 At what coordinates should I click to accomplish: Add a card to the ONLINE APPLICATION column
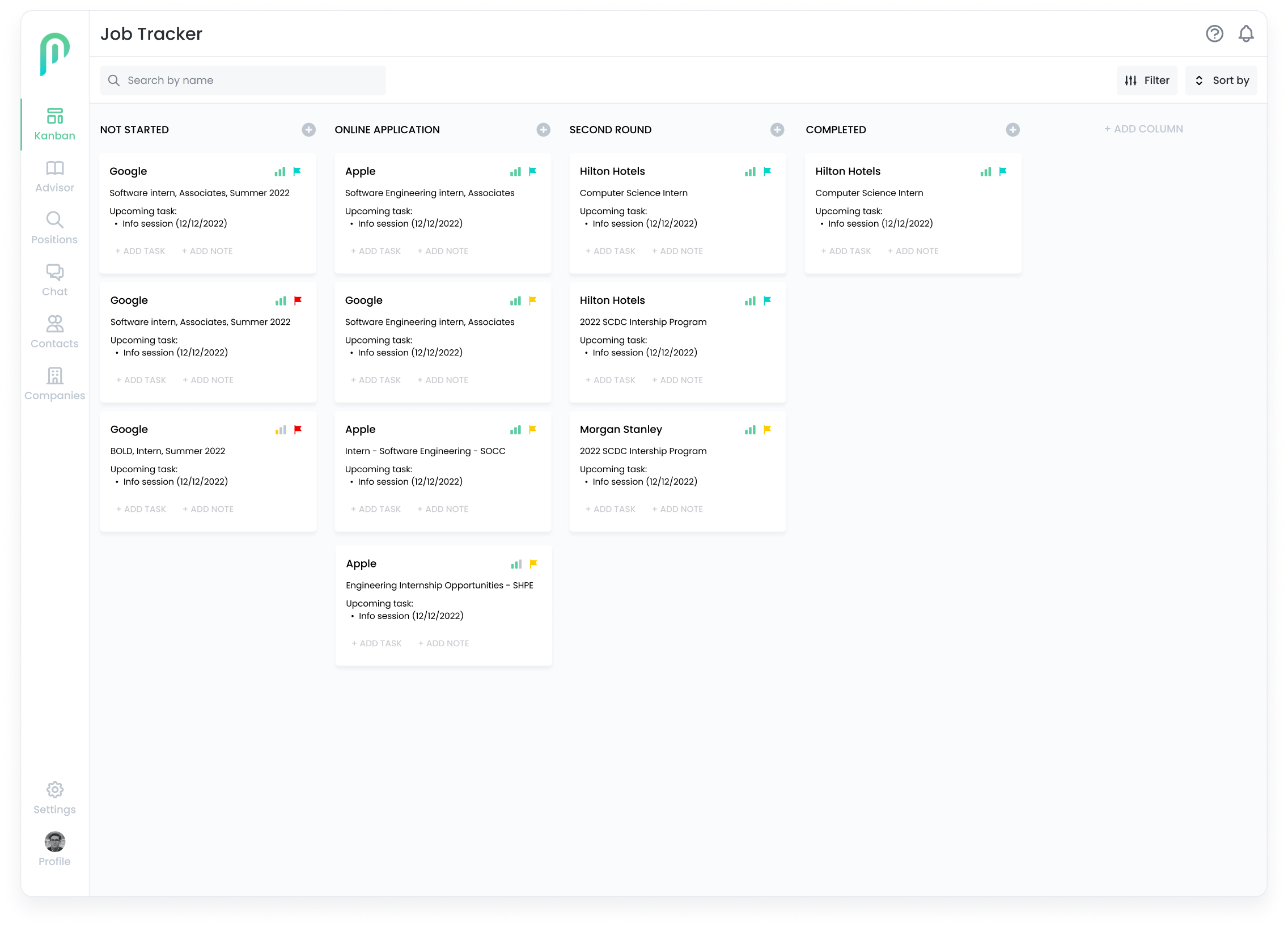click(543, 129)
